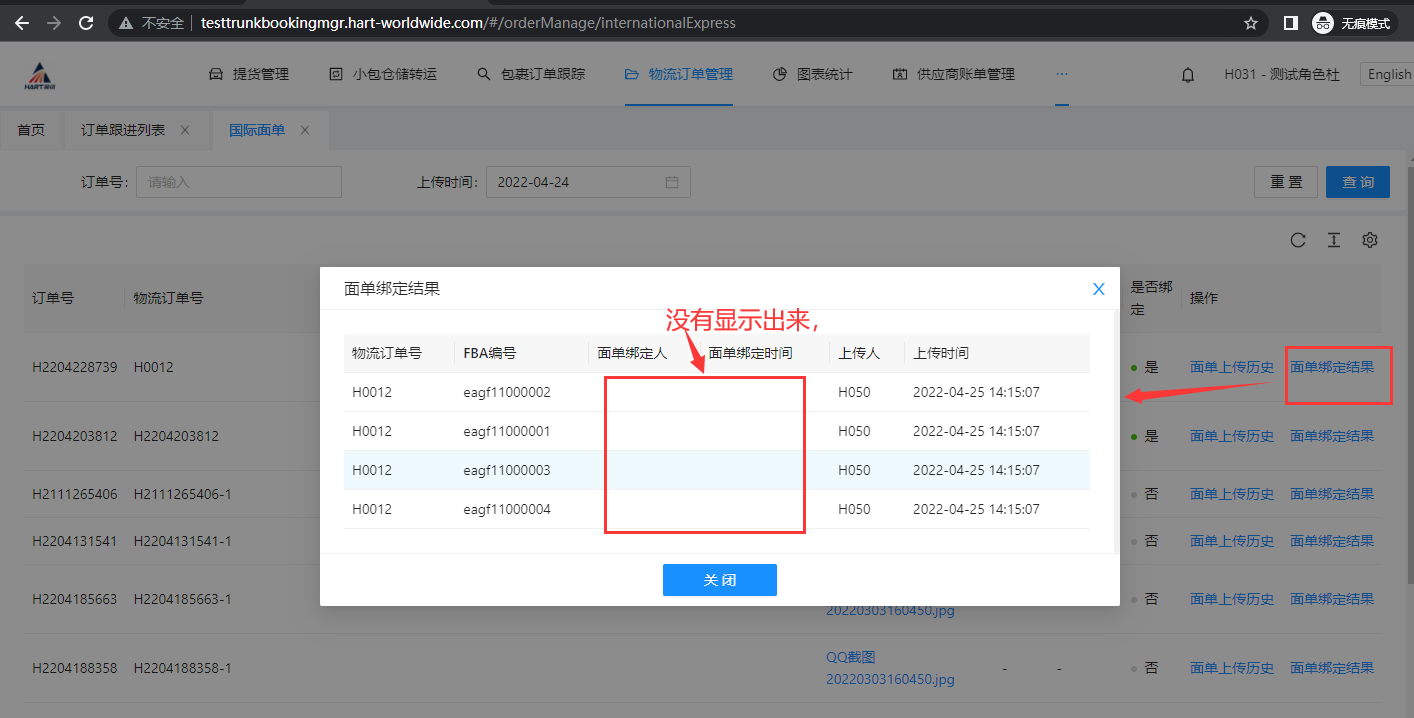Bookmark this page with star icon
The height and width of the screenshot is (718, 1414).
coord(1250,22)
